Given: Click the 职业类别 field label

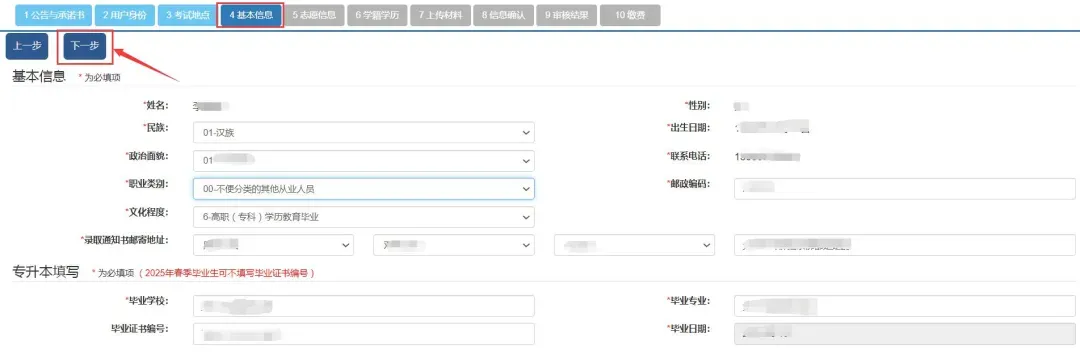Looking at the screenshot, I should click(x=147, y=184).
